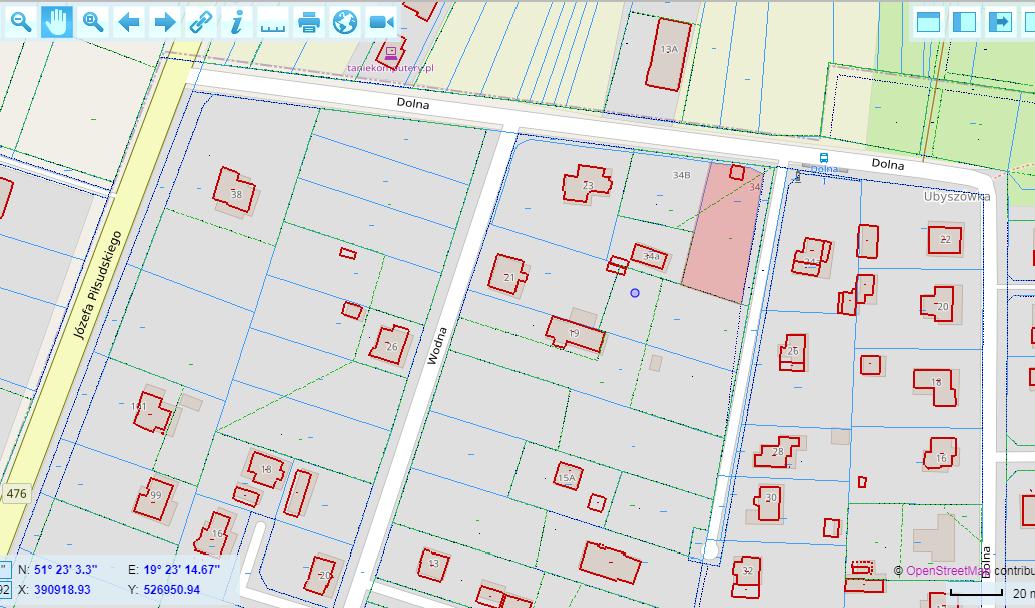Click building number 99
Viewport: 1035px width, 608px height.
coord(156,495)
